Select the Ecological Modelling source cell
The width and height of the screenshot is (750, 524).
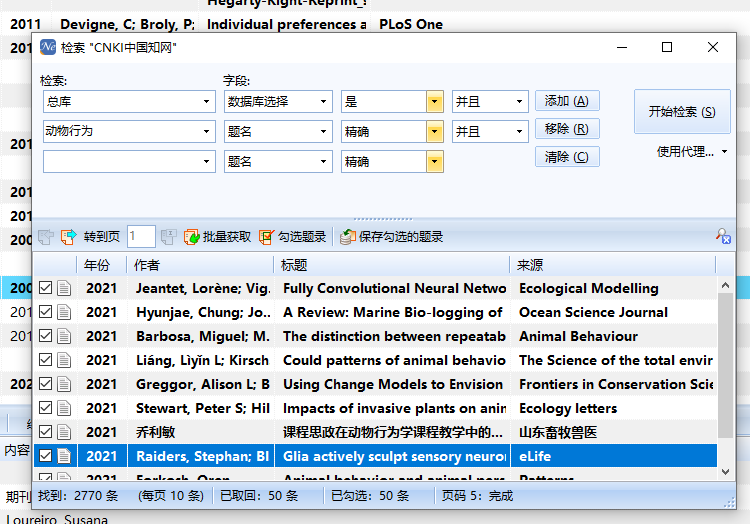coord(613,288)
